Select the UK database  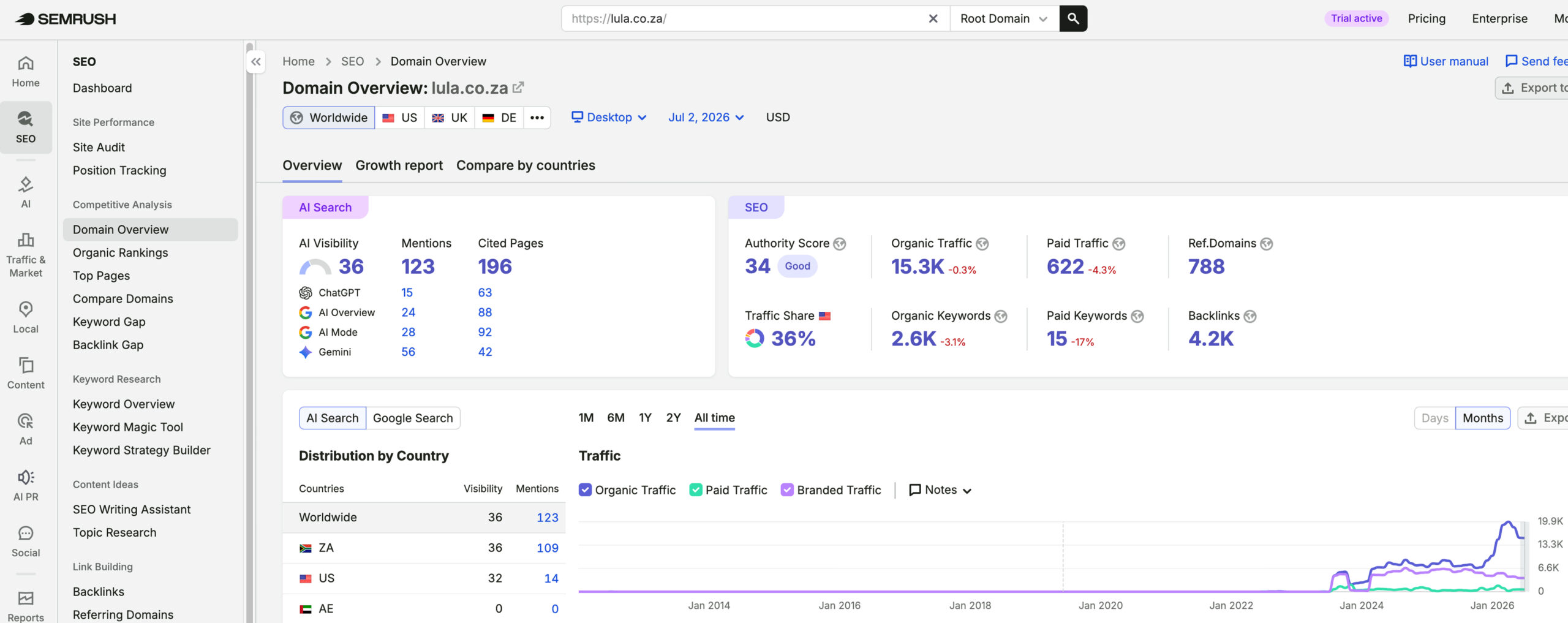pyautogui.click(x=450, y=118)
